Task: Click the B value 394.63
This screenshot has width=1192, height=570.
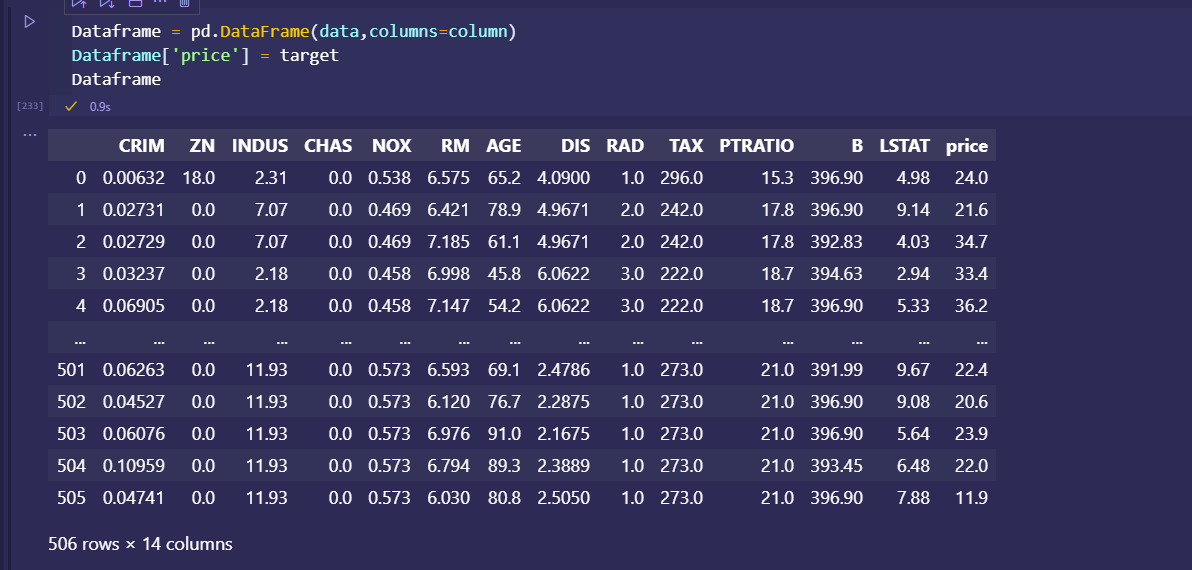Action: pos(837,274)
